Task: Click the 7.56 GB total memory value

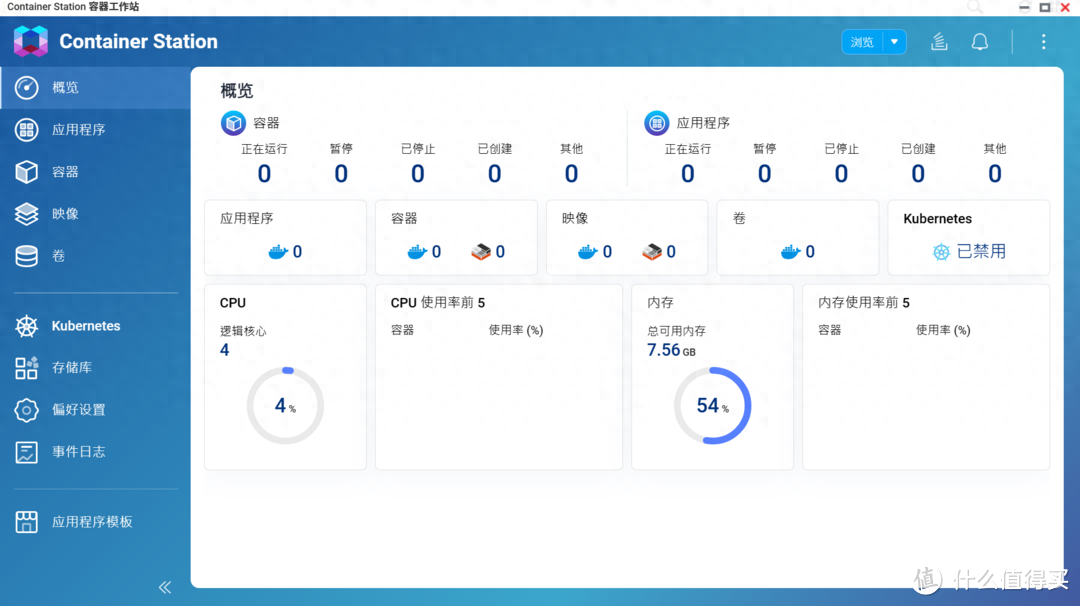Action: [671, 350]
